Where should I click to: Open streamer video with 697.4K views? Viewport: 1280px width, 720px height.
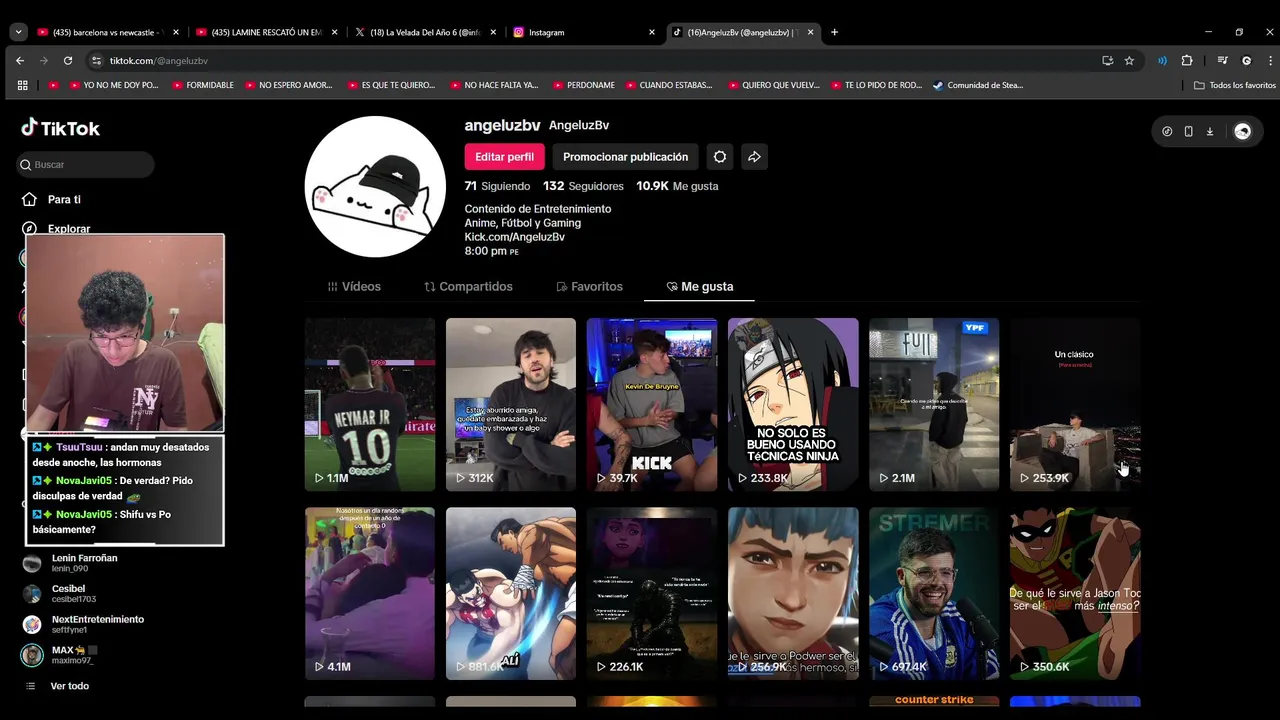934,593
